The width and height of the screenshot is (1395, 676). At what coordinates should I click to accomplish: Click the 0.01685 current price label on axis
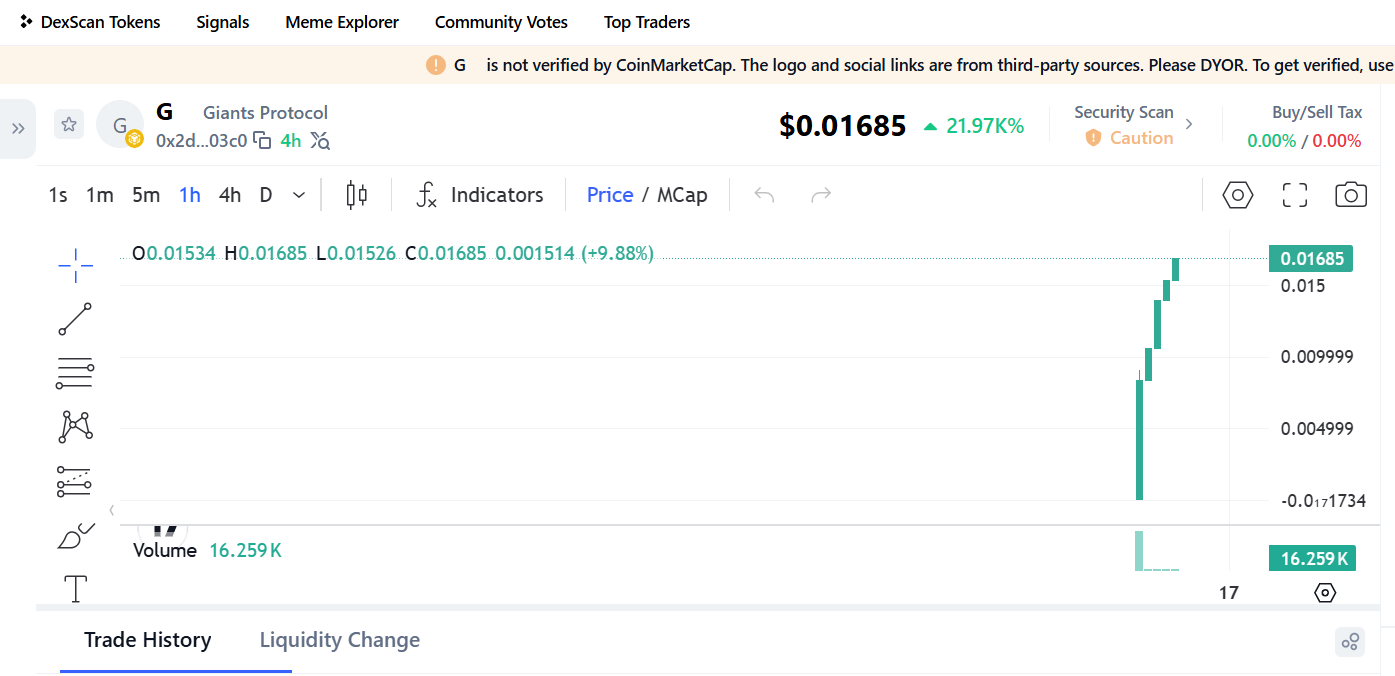(1311, 259)
